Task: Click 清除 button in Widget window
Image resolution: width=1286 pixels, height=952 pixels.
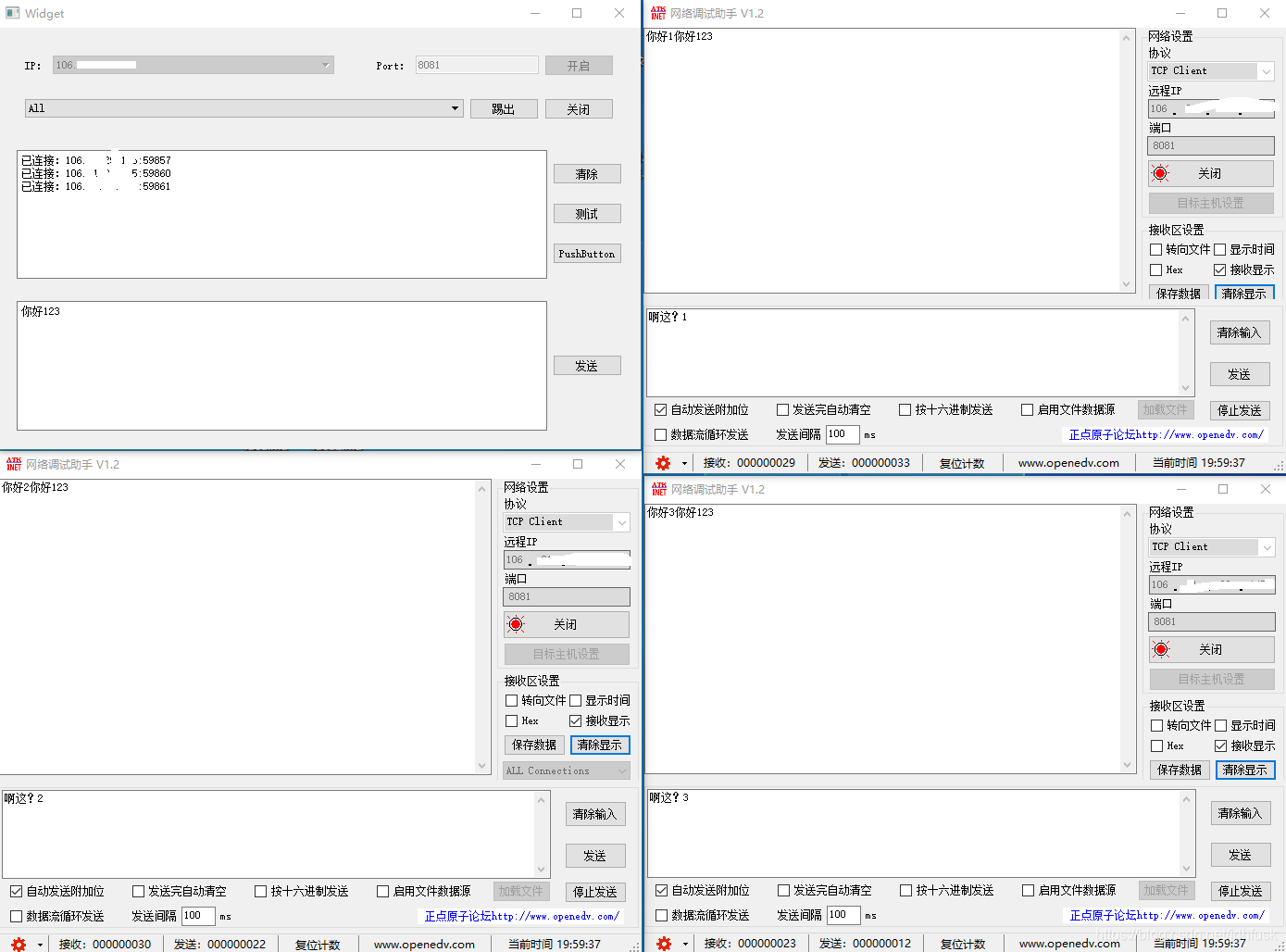Action: [587, 174]
